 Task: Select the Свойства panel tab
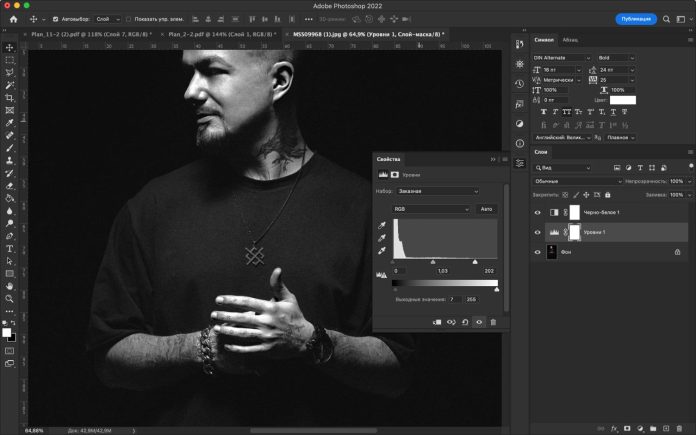click(388, 159)
